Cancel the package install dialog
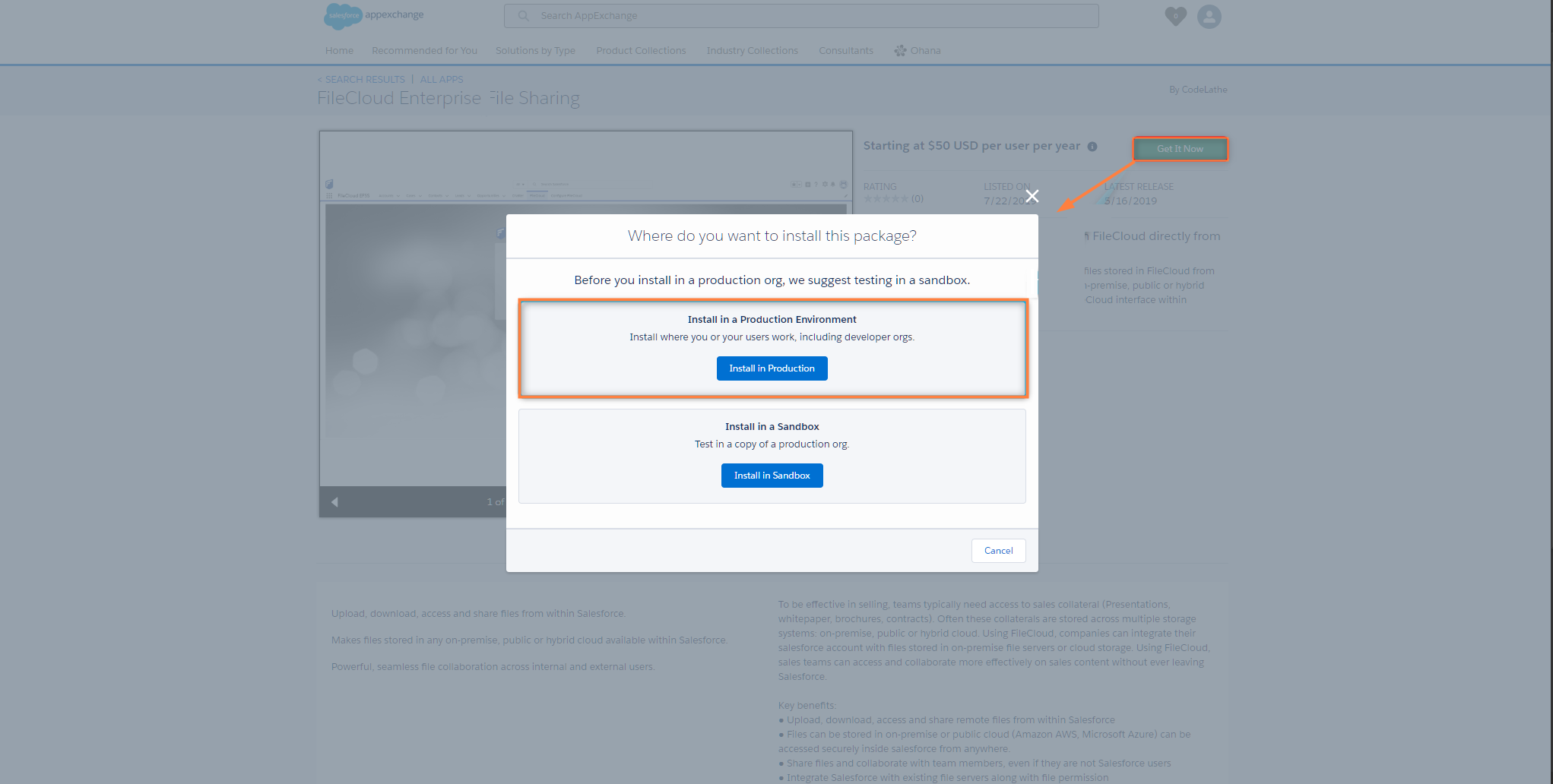1553x784 pixels. (998, 551)
